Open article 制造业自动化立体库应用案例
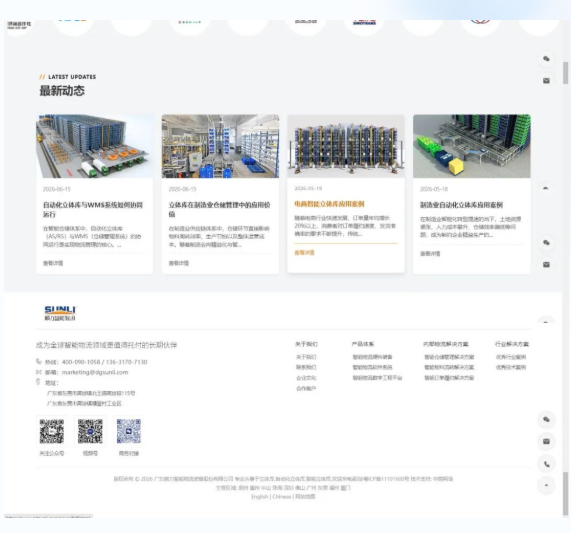The height and width of the screenshot is (533, 571). tap(461, 205)
